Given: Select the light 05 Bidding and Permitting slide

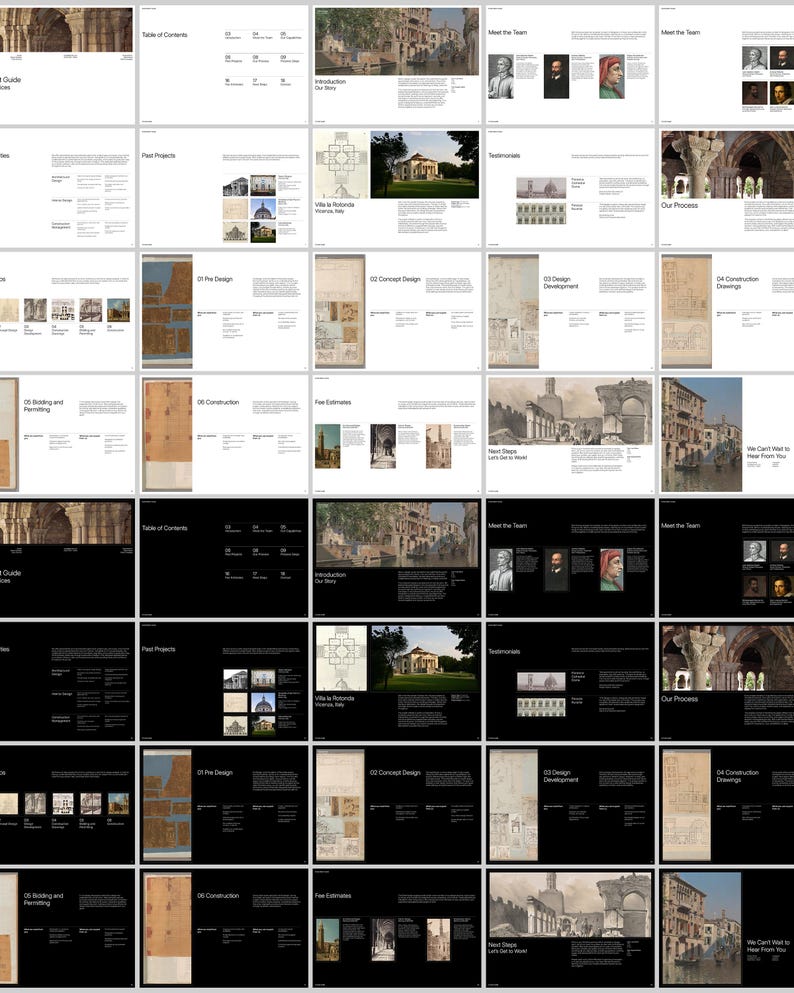Looking at the screenshot, I should (x=67, y=434).
